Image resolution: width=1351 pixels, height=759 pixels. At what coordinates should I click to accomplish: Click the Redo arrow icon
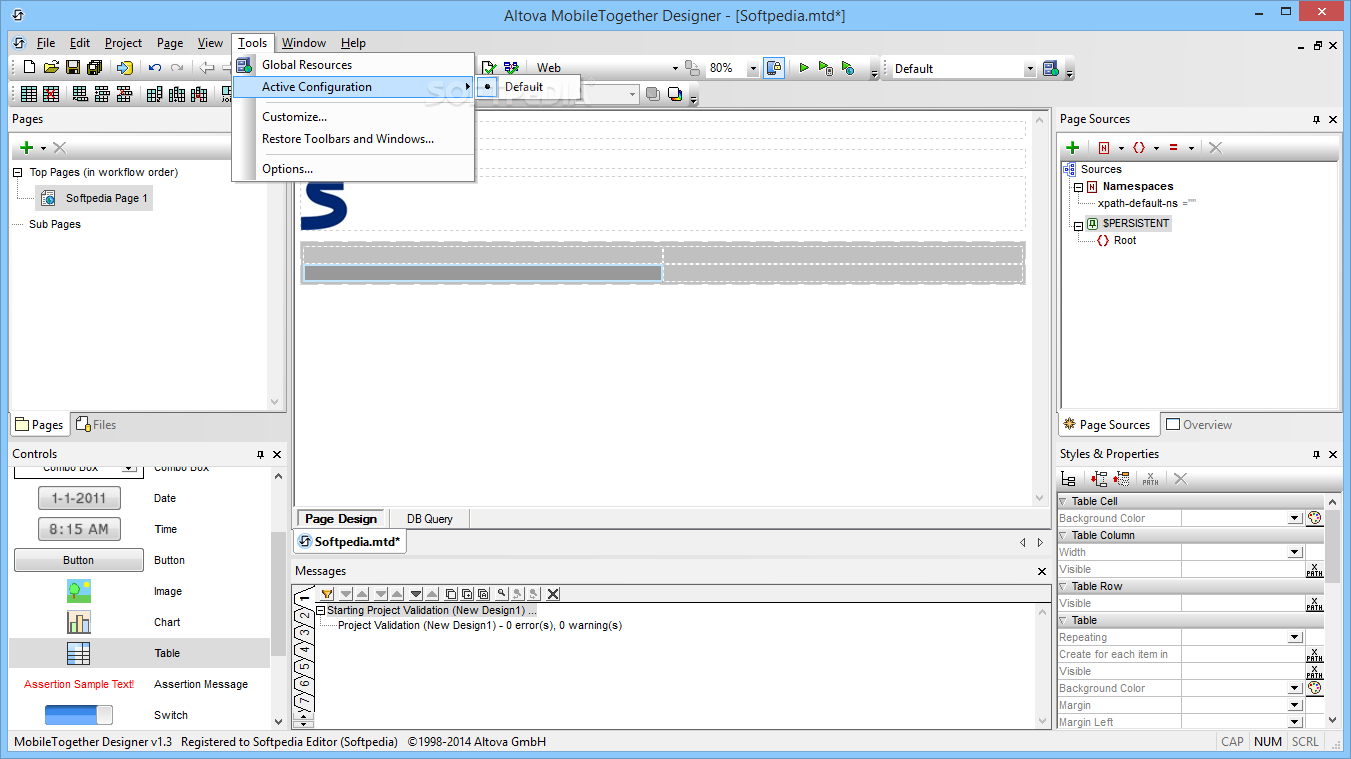pos(177,68)
